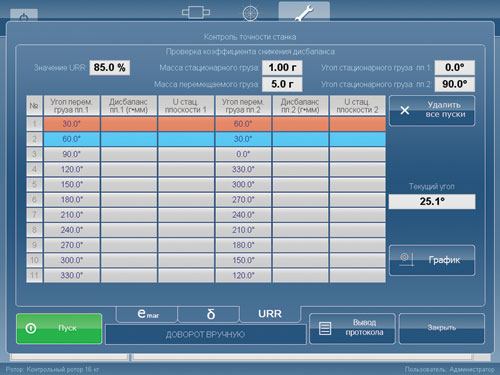Switch to the δ tab
The width and height of the screenshot is (500, 375).
click(209, 314)
